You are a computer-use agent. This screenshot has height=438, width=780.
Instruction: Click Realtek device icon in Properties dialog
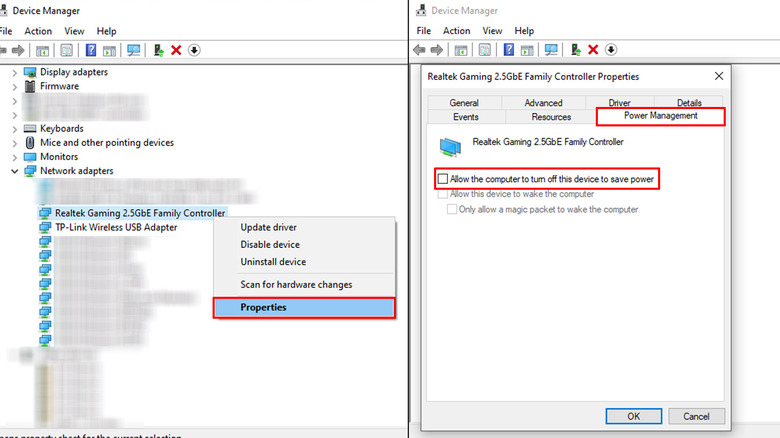450,147
